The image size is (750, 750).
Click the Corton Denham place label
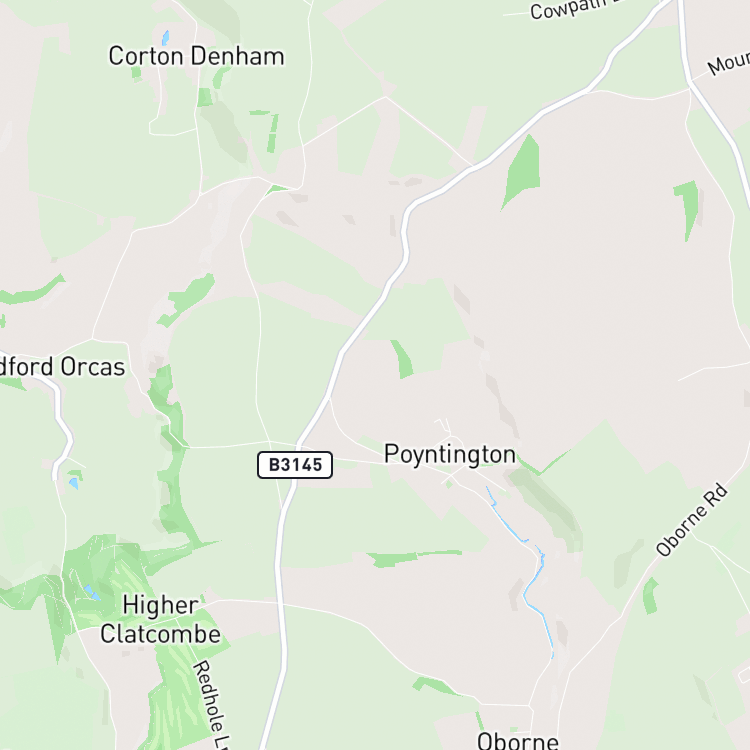tap(196, 56)
